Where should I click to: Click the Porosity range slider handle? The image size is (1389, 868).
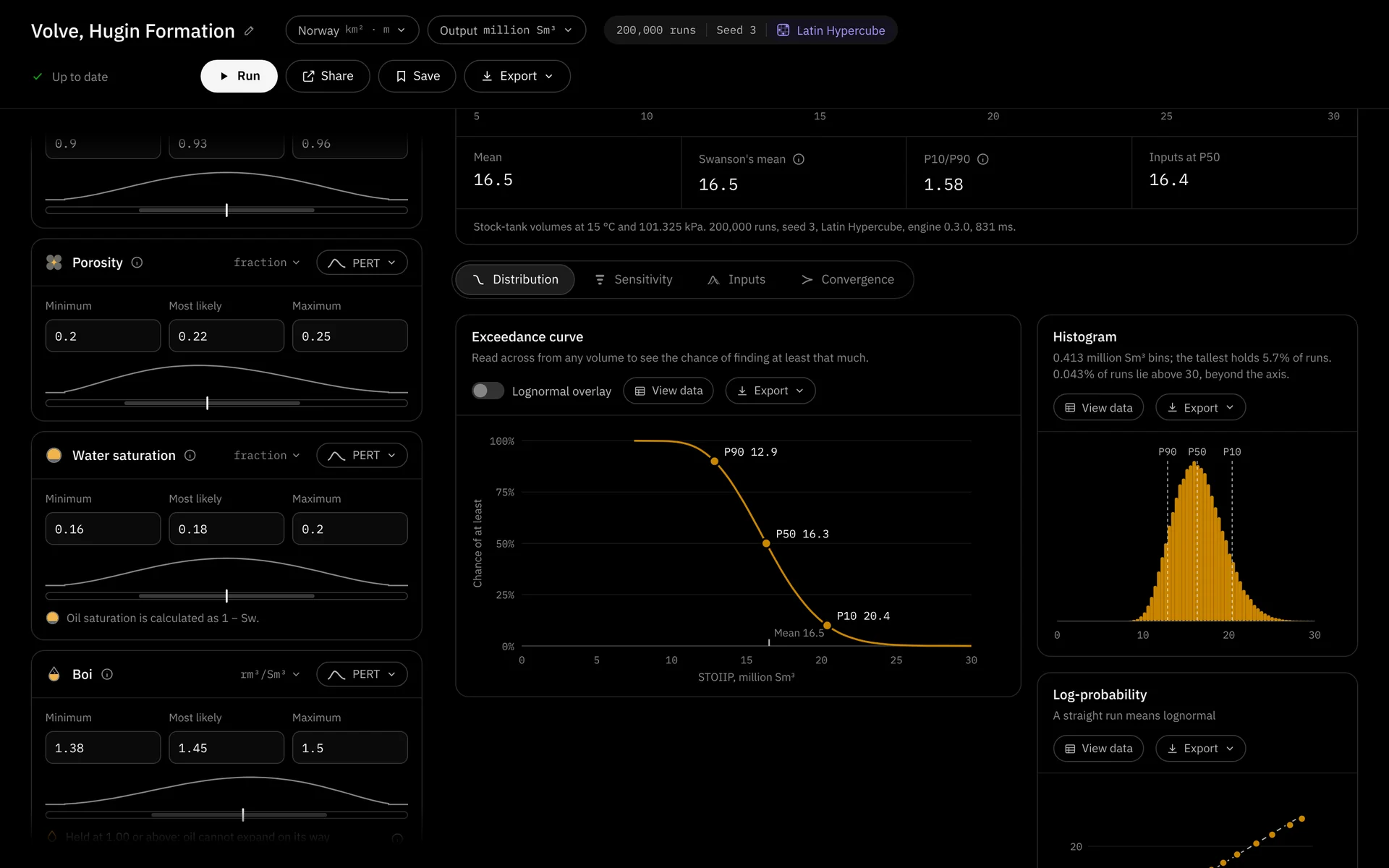208,403
